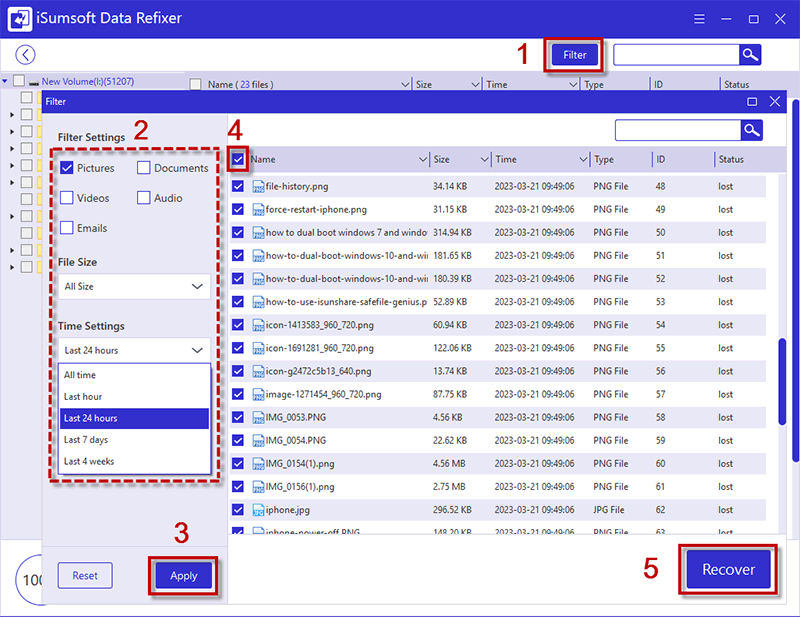The height and width of the screenshot is (617, 800).
Task: Enable the Documents checkbox
Action: tap(143, 167)
